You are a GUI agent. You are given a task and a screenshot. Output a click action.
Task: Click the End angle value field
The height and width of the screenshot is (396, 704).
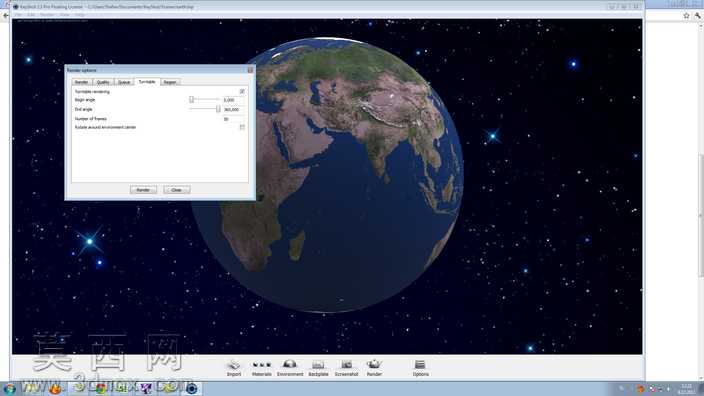coord(233,110)
